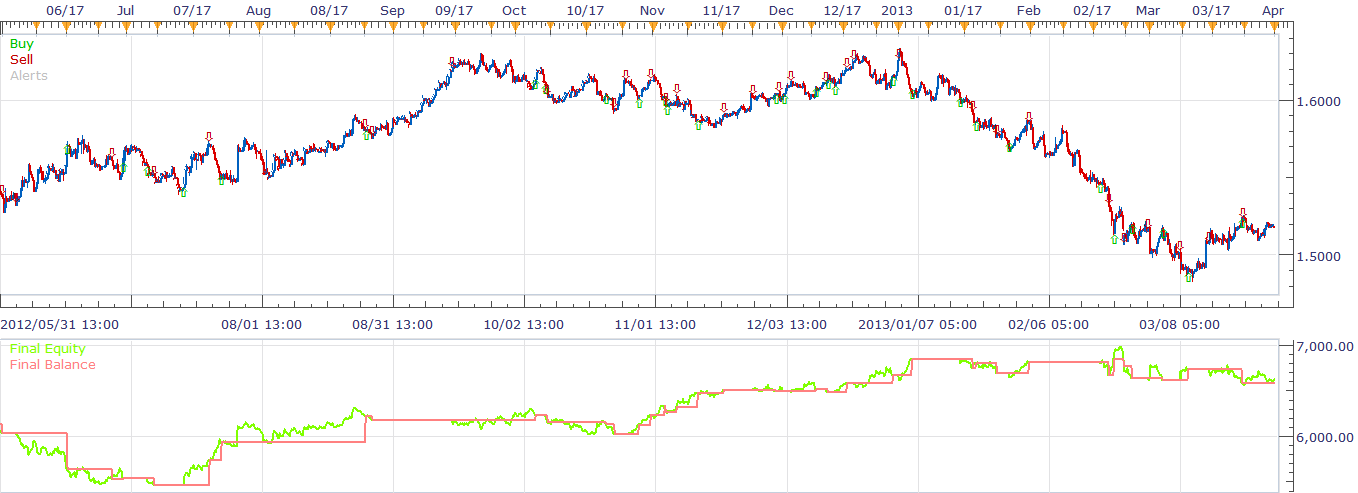
Task: Select the red Sell legend entry
Action: [x=21, y=60]
